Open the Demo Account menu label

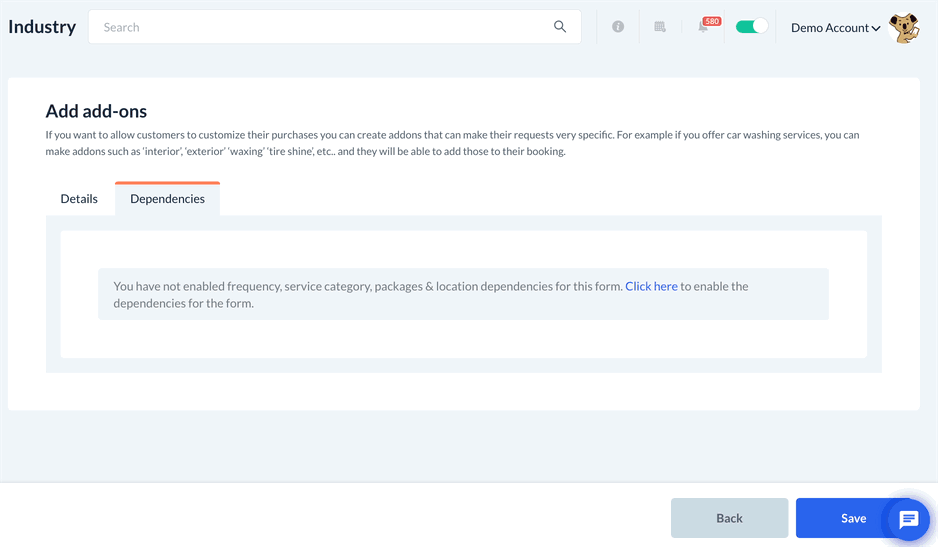click(x=829, y=28)
